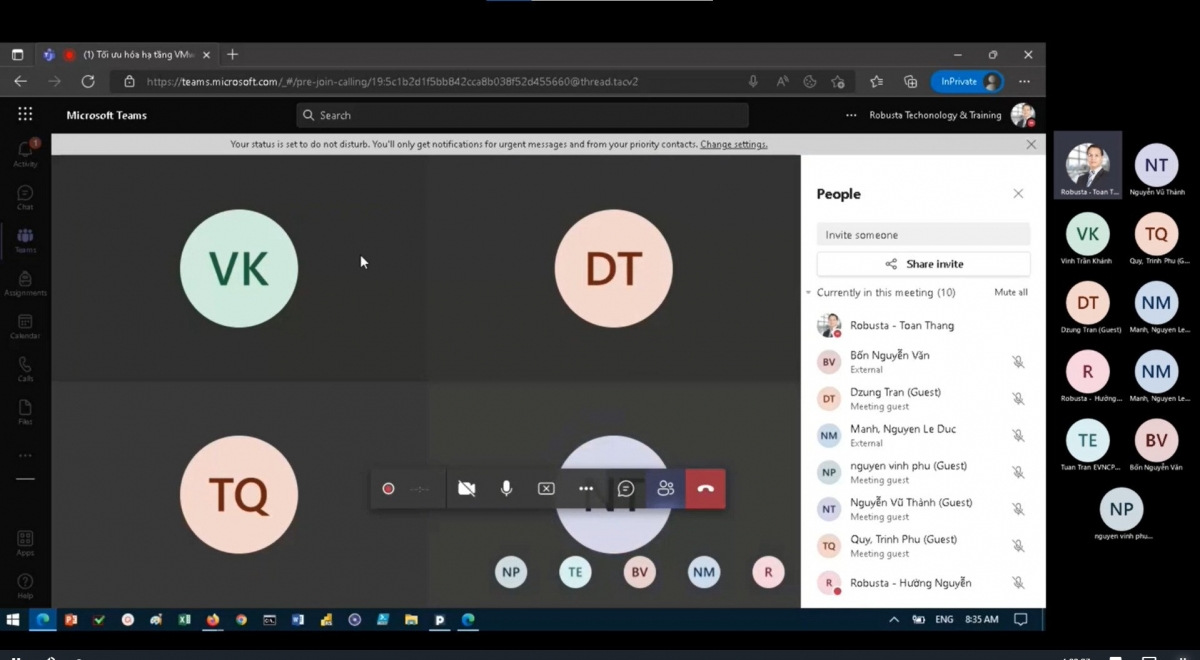
Task: Collapse the Currently in this meeting list
Action: tap(808, 293)
